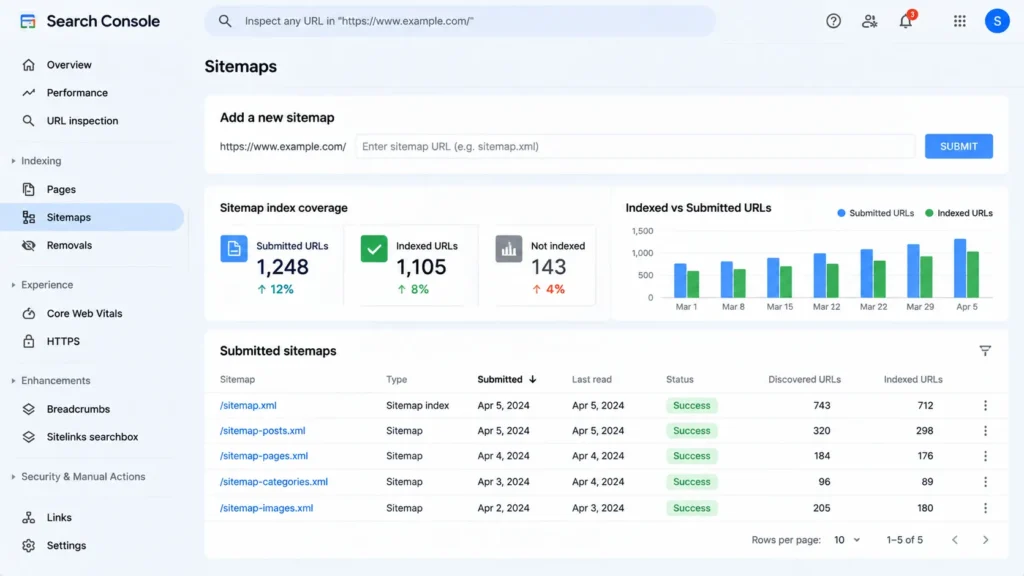Click the Sitemaps tree icon in sidebar
The height and width of the screenshot is (576, 1024).
click(28, 217)
